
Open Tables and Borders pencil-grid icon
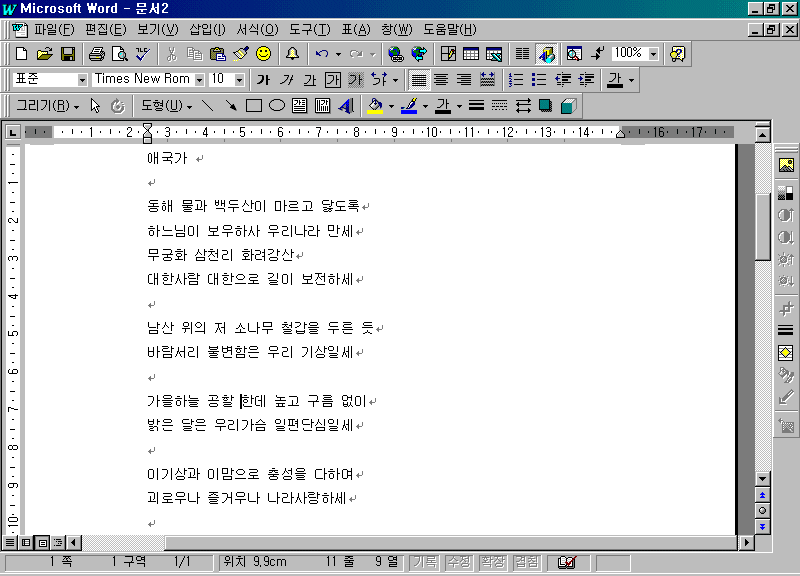pyautogui.click(x=448, y=54)
